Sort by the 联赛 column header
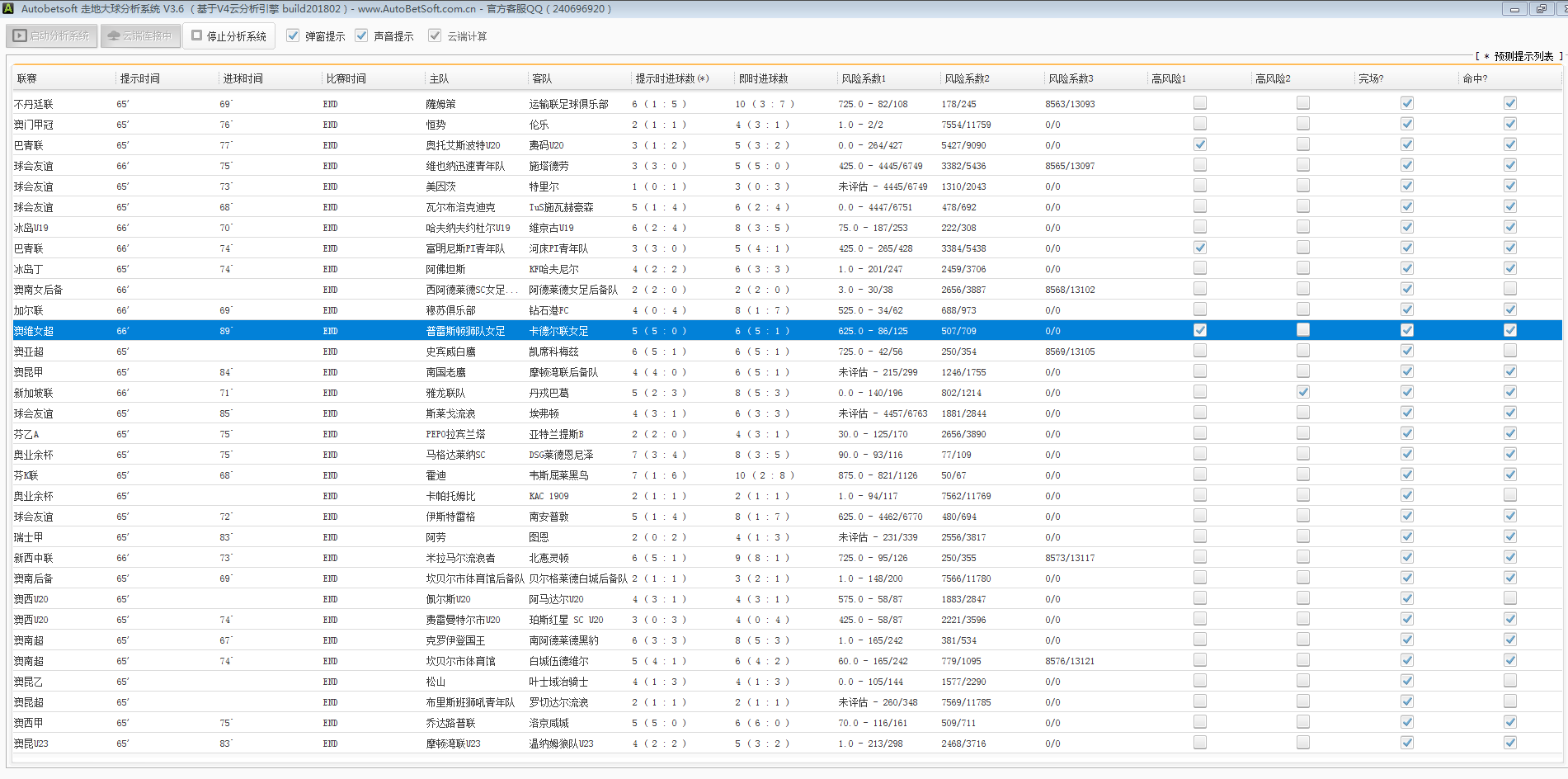This screenshot has width=1568, height=779. pyautogui.click(x=27, y=78)
